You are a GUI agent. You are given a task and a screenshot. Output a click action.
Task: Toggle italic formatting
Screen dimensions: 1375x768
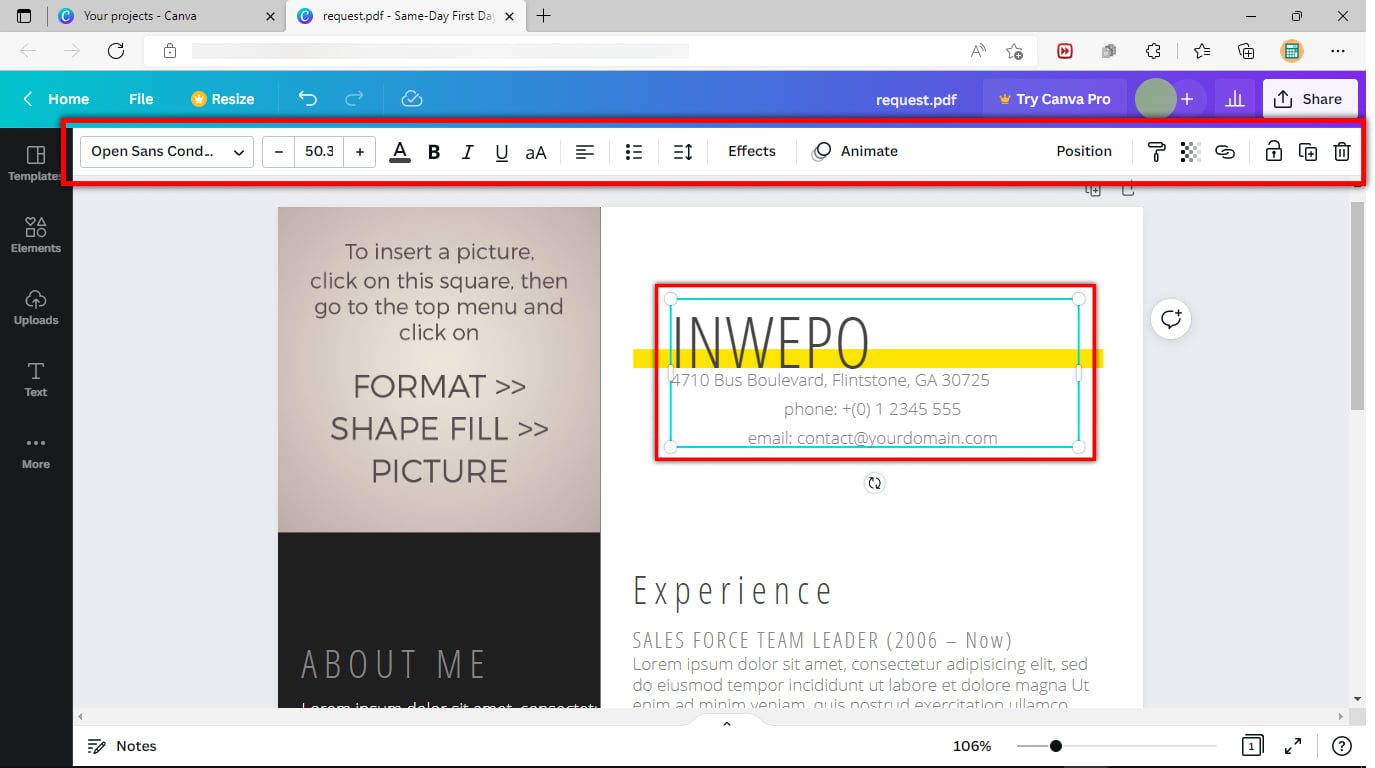tap(467, 151)
